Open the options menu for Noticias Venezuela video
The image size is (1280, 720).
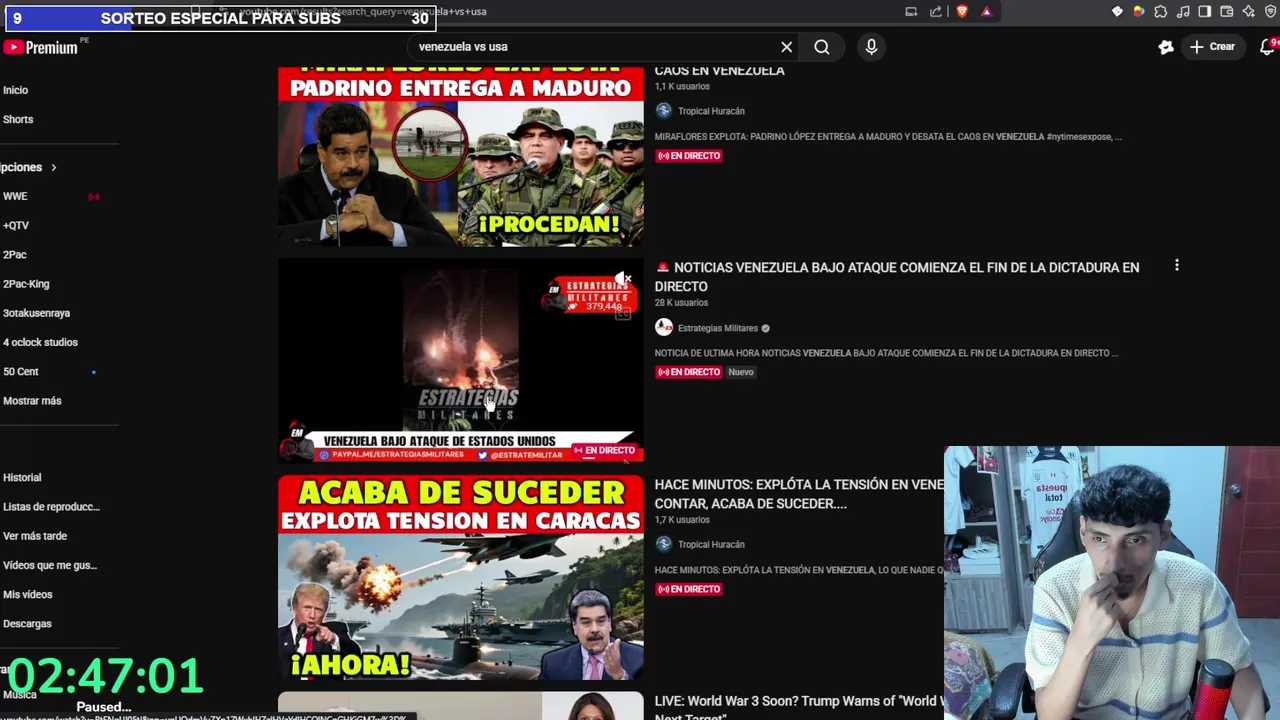(1177, 266)
